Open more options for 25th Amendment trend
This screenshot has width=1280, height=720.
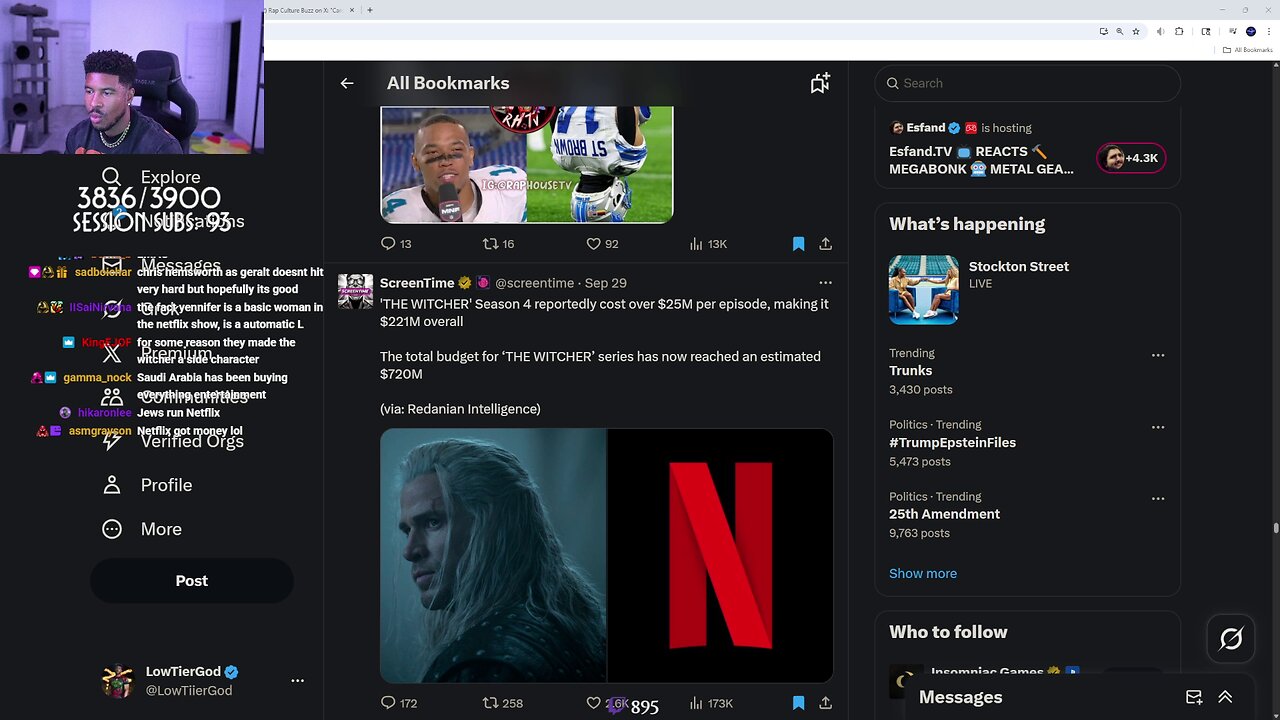[1158, 499]
